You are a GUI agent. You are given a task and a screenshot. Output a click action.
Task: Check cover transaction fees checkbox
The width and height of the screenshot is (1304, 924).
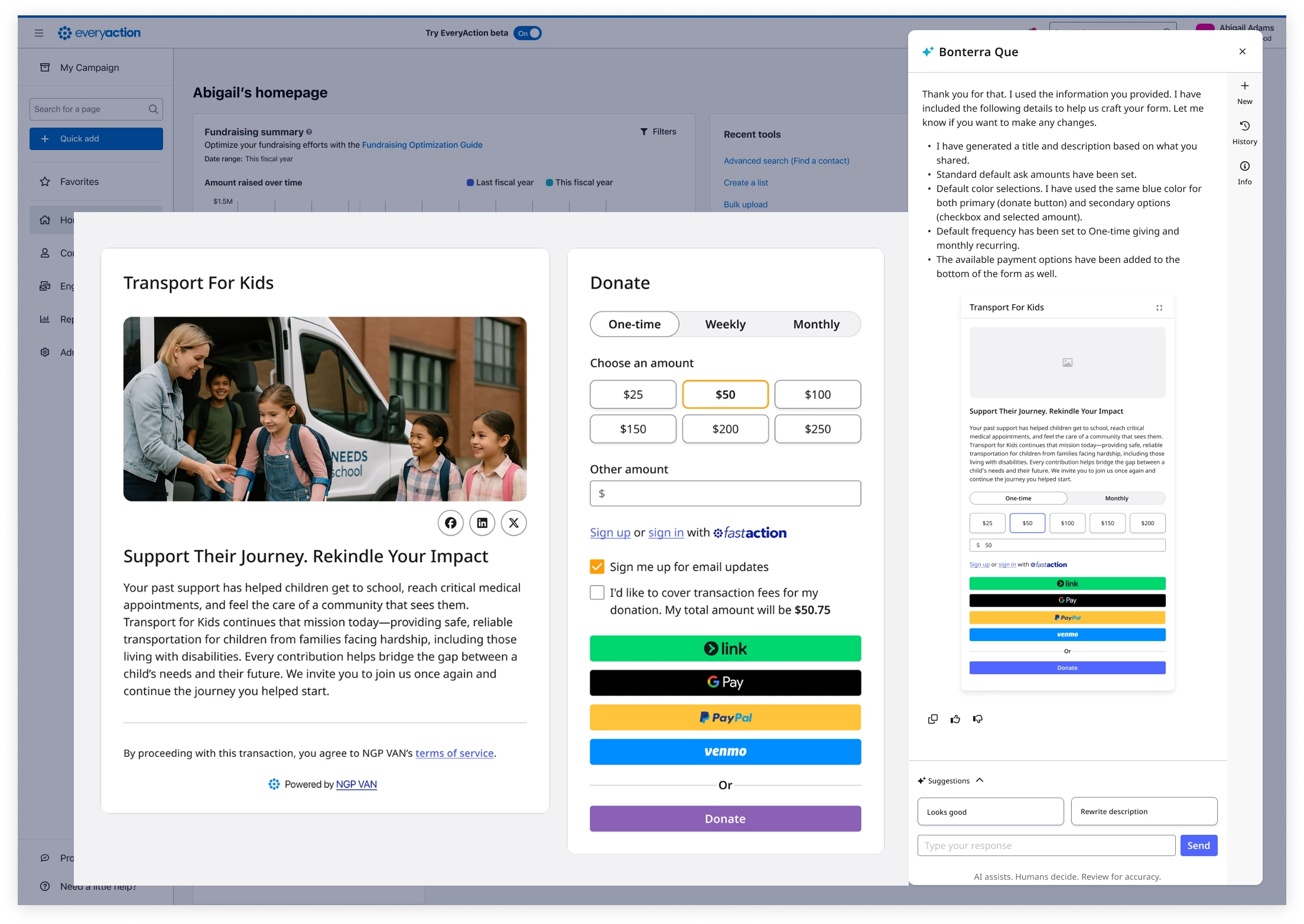pyautogui.click(x=597, y=593)
